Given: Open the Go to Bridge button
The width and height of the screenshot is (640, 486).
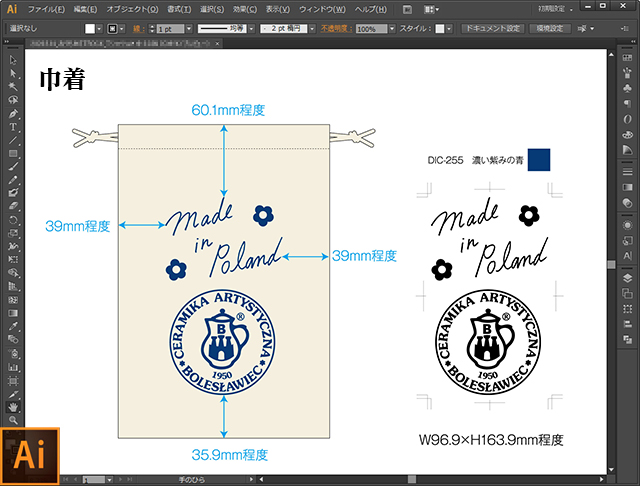Looking at the screenshot, I should click(407, 9).
